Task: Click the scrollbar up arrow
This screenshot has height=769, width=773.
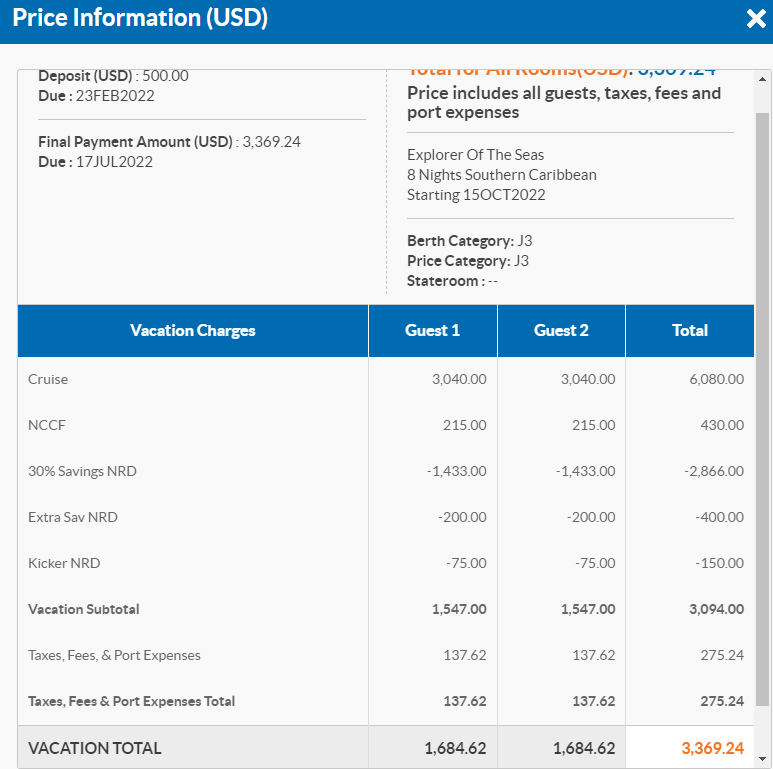Action: coord(762,79)
